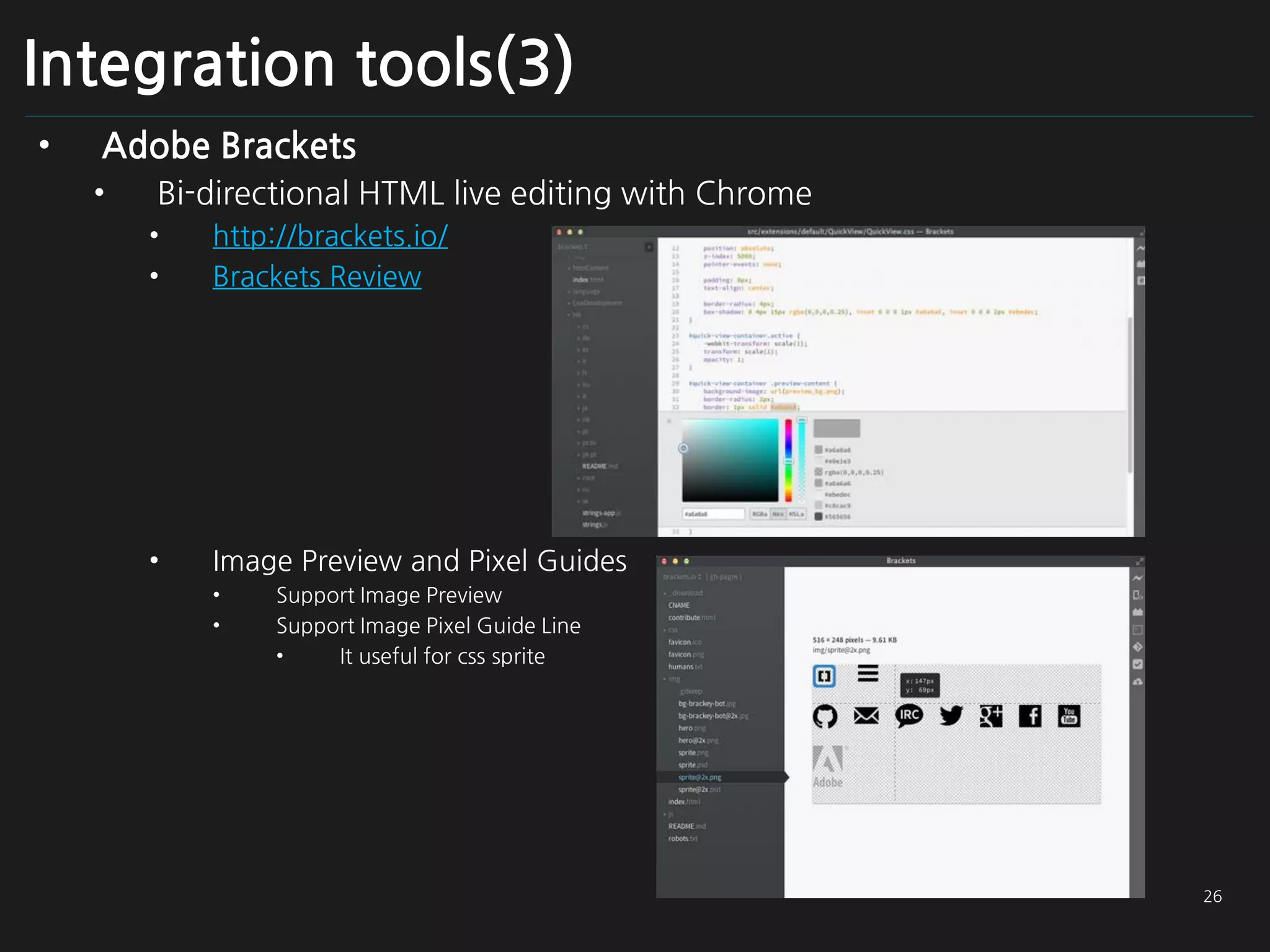Screen dimensions: 1270x952
Task: Open favicon.ico in the file tree
Action: (x=685, y=642)
